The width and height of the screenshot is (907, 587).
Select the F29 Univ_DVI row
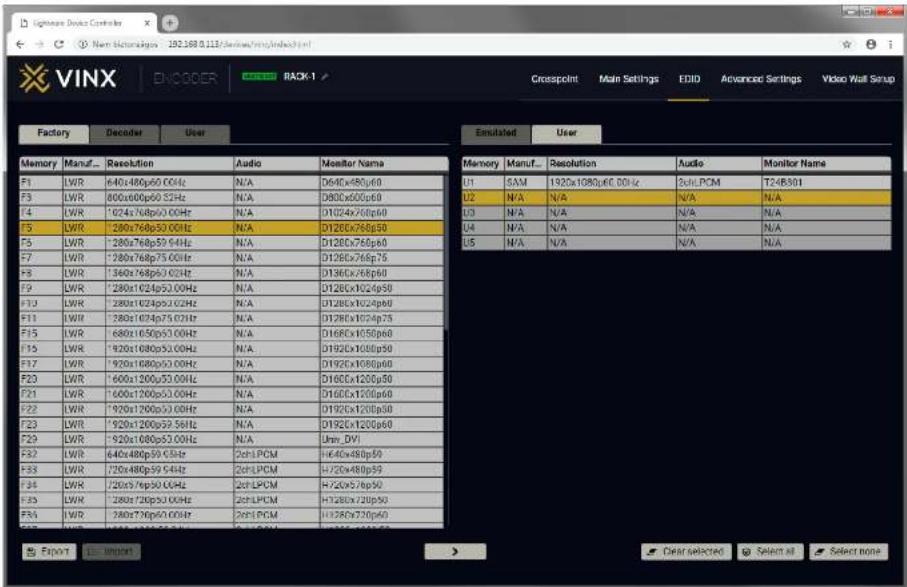click(231, 439)
